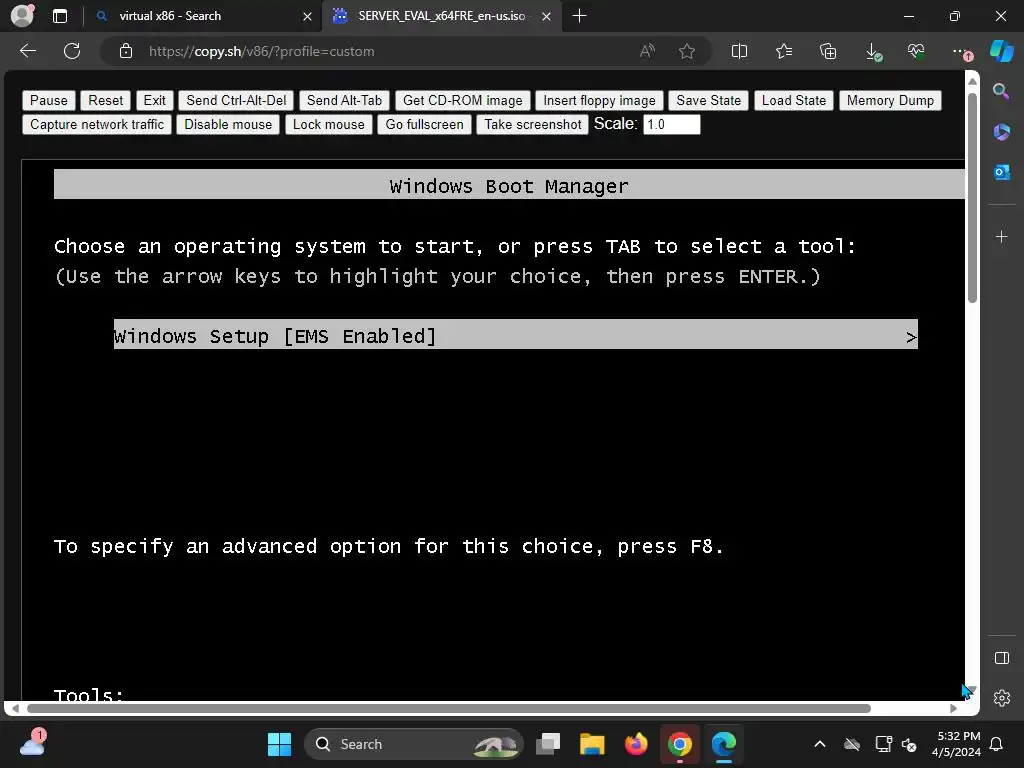Refresh the current page
The height and width of the screenshot is (768, 1024).
pos(72,51)
